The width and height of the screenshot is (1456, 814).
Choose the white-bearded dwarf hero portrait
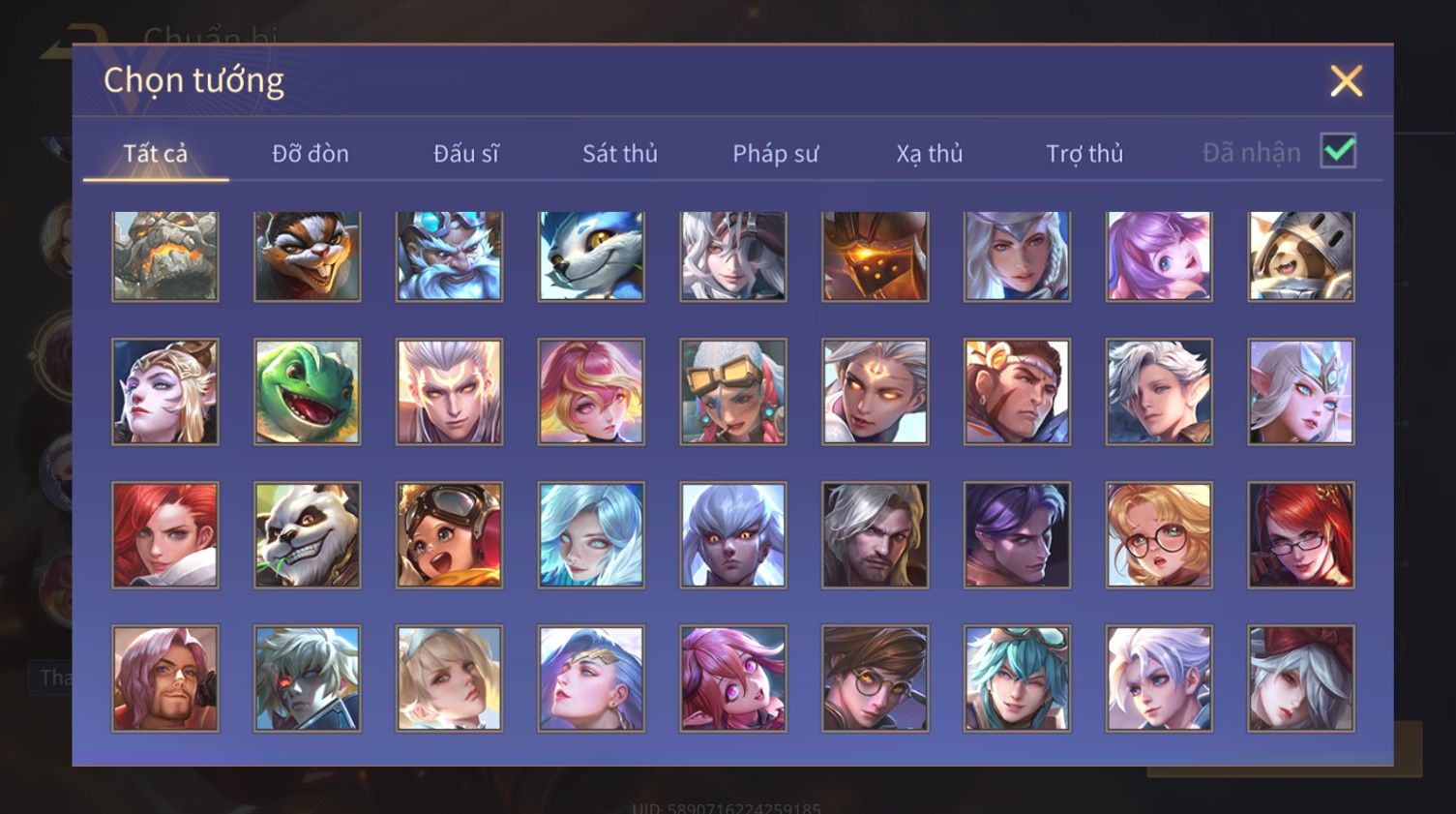tap(449, 256)
